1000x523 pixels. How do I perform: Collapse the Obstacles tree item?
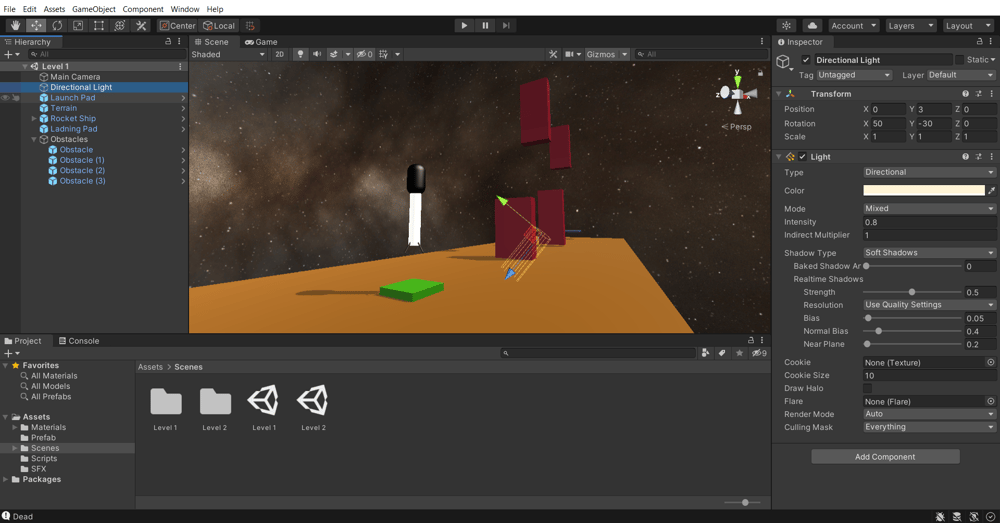pyautogui.click(x=34, y=139)
